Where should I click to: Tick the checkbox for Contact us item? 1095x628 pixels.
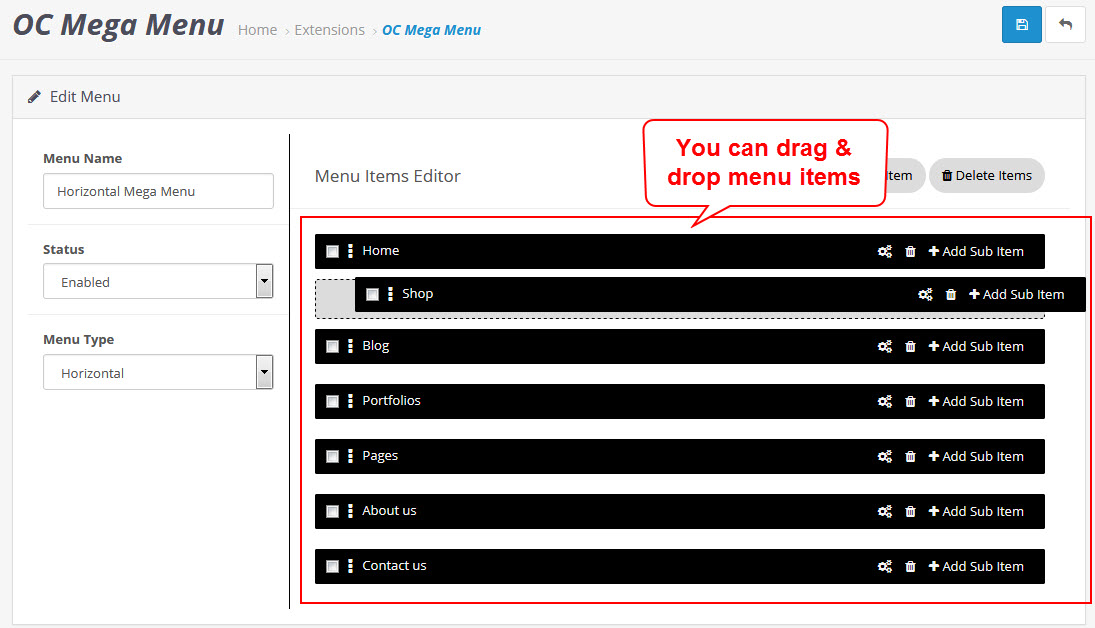[332, 567]
